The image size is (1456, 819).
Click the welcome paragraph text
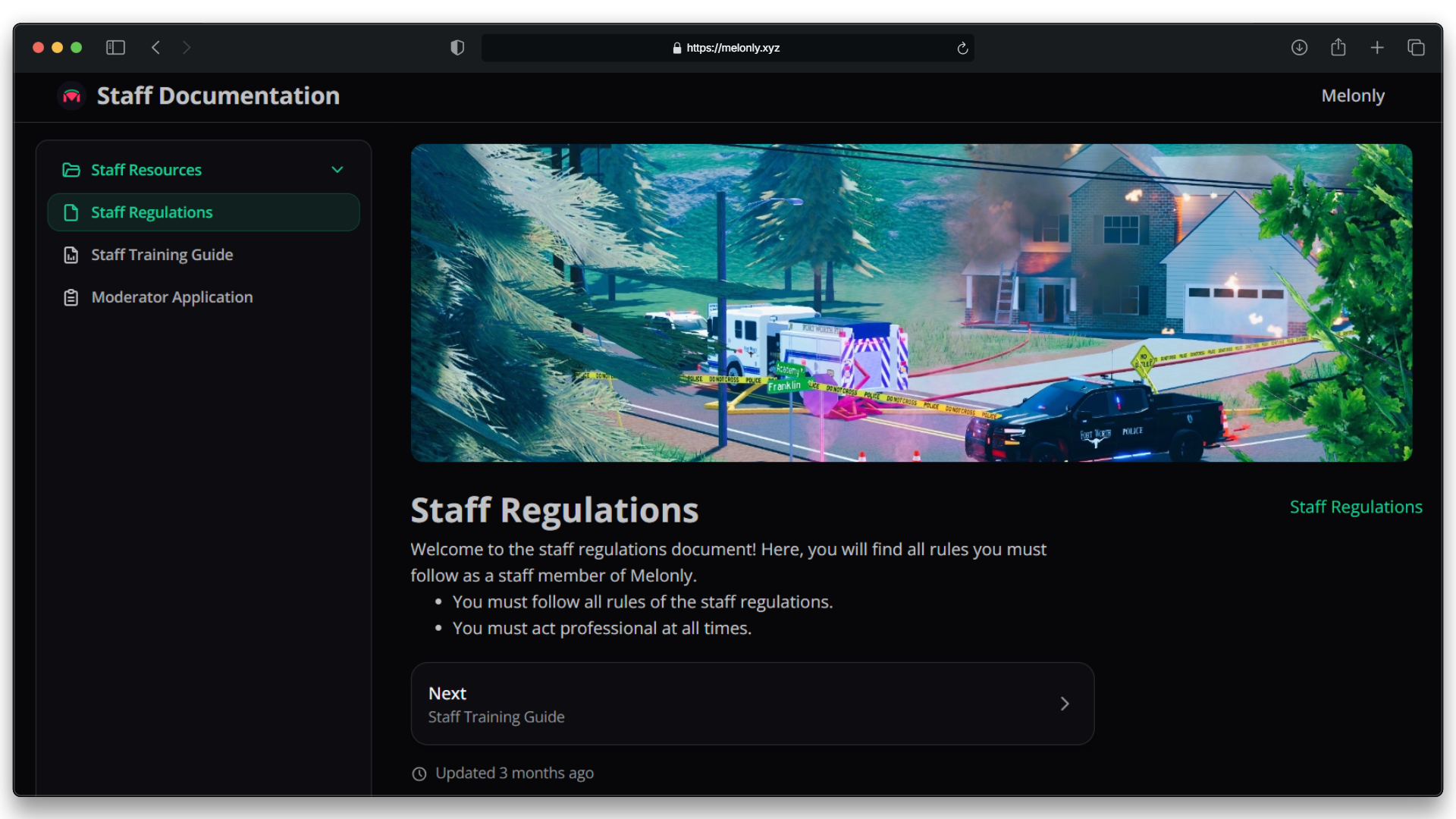pos(728,563)
